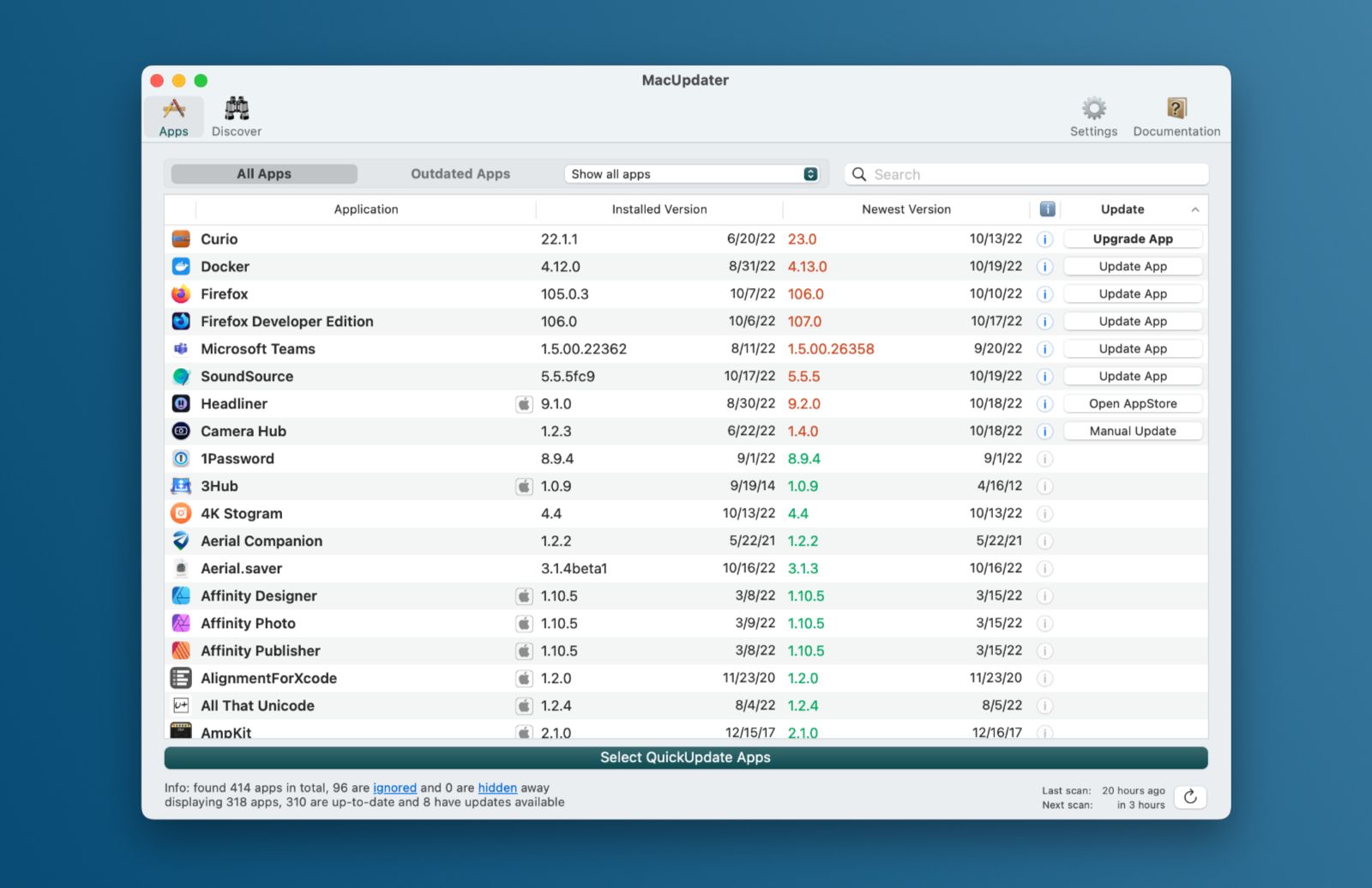Switch to Outdated Apps view
This screenshot has height=888, width=1372.
pos(460,174)
